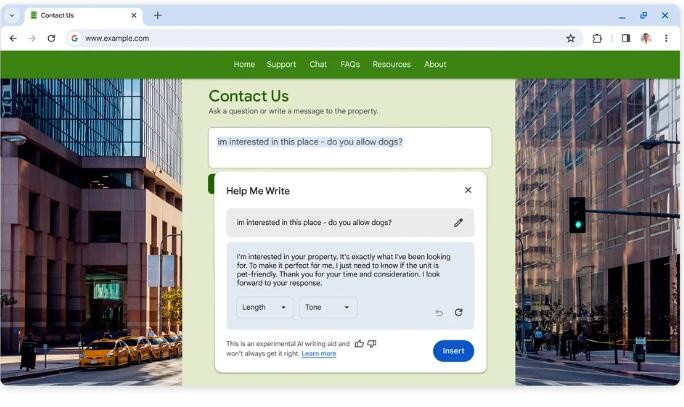Click the user profile avatar
684x407 pixels.
point(646,38)
